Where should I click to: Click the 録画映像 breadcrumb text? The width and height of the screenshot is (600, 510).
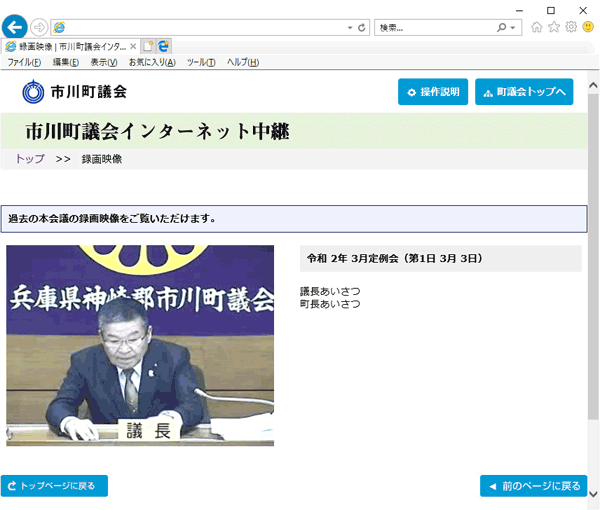pos(102,159)
